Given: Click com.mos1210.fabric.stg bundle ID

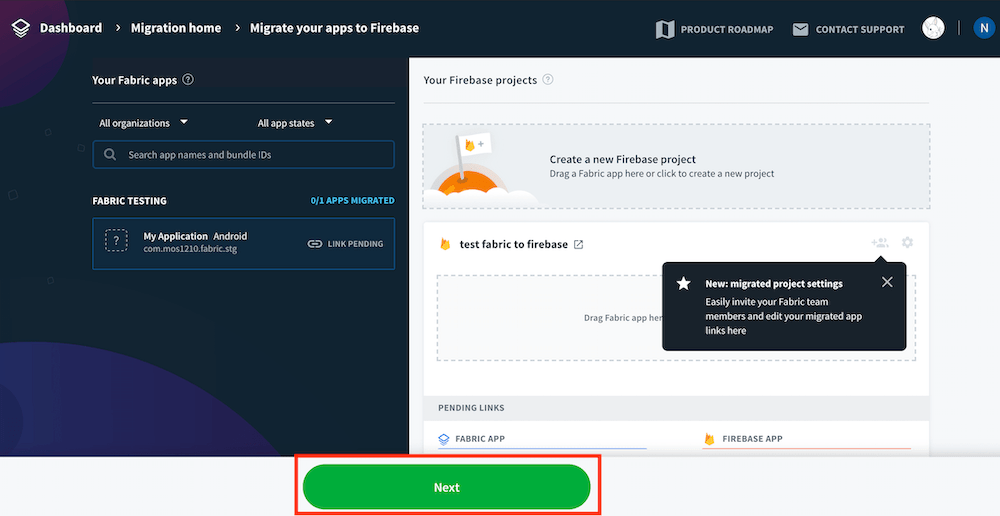Looking at the screenshot, I should (x=190, y=249).
